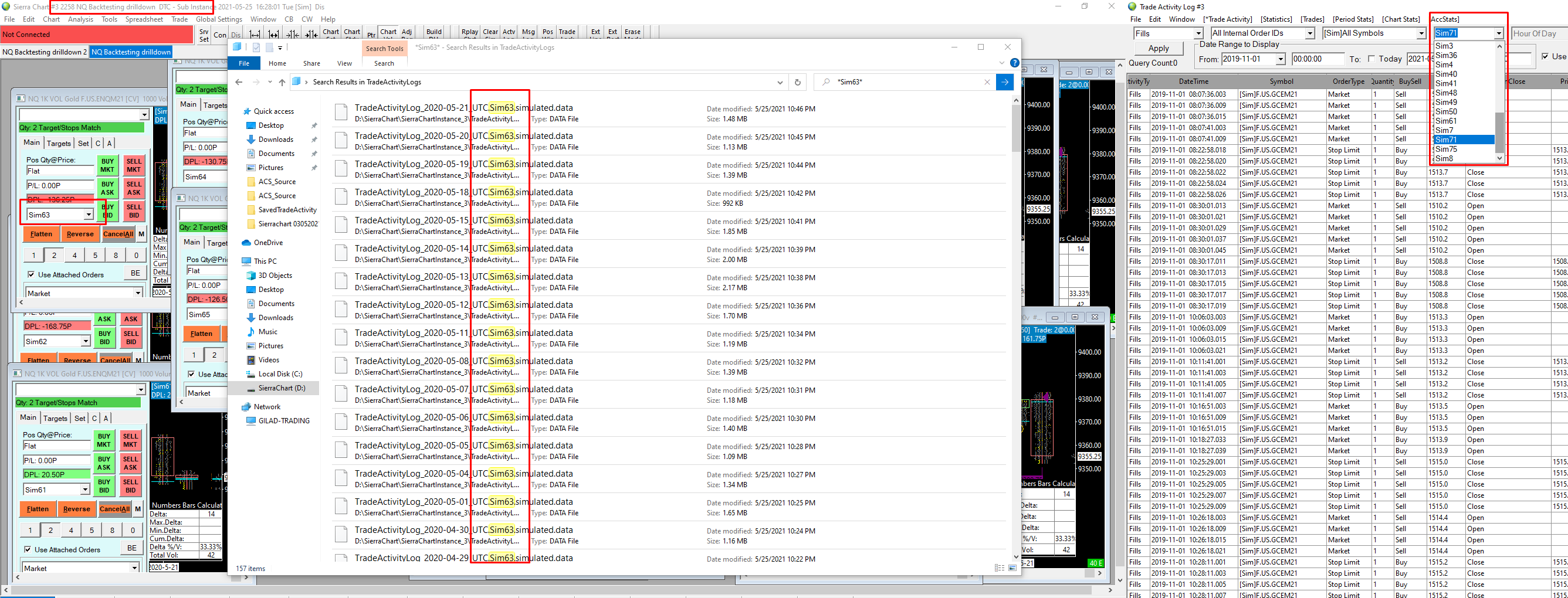Open the Sim61 account dropdown
The height and width of the screenshot is (598, 1568).
coord(85,490)
